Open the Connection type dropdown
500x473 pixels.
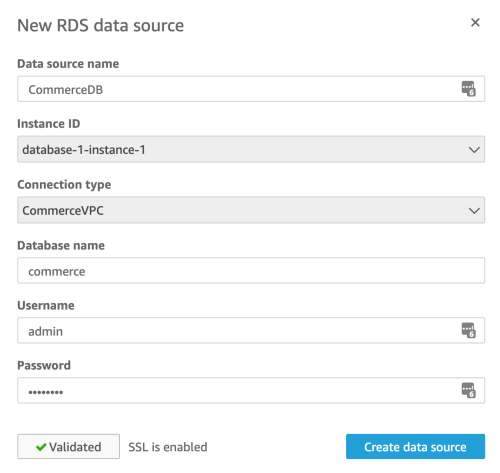pos(251,210)
